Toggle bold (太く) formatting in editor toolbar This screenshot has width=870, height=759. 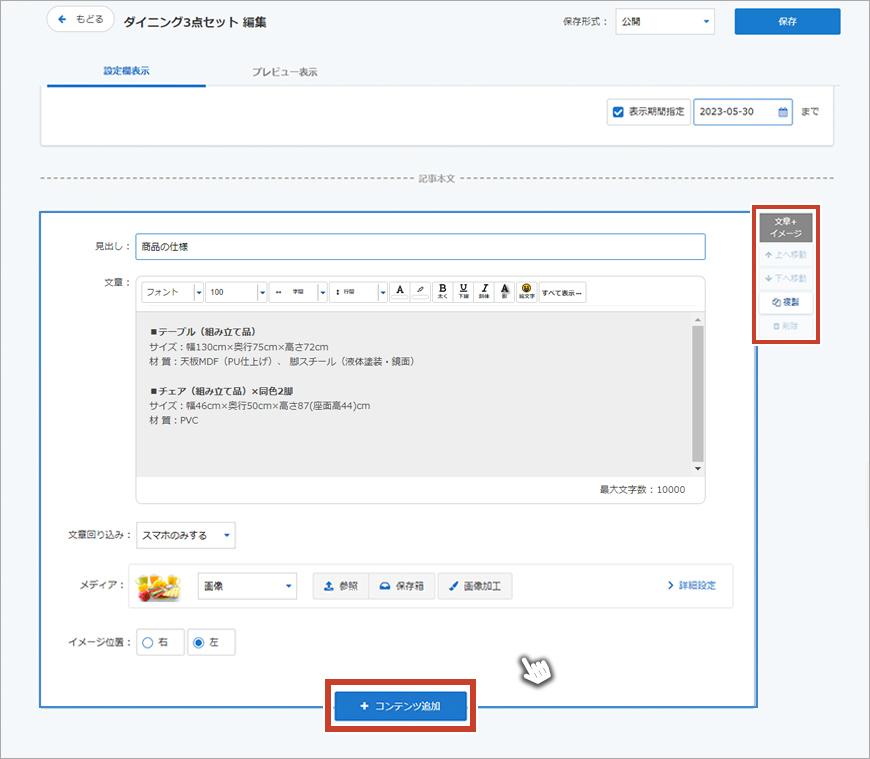(442, 291)
